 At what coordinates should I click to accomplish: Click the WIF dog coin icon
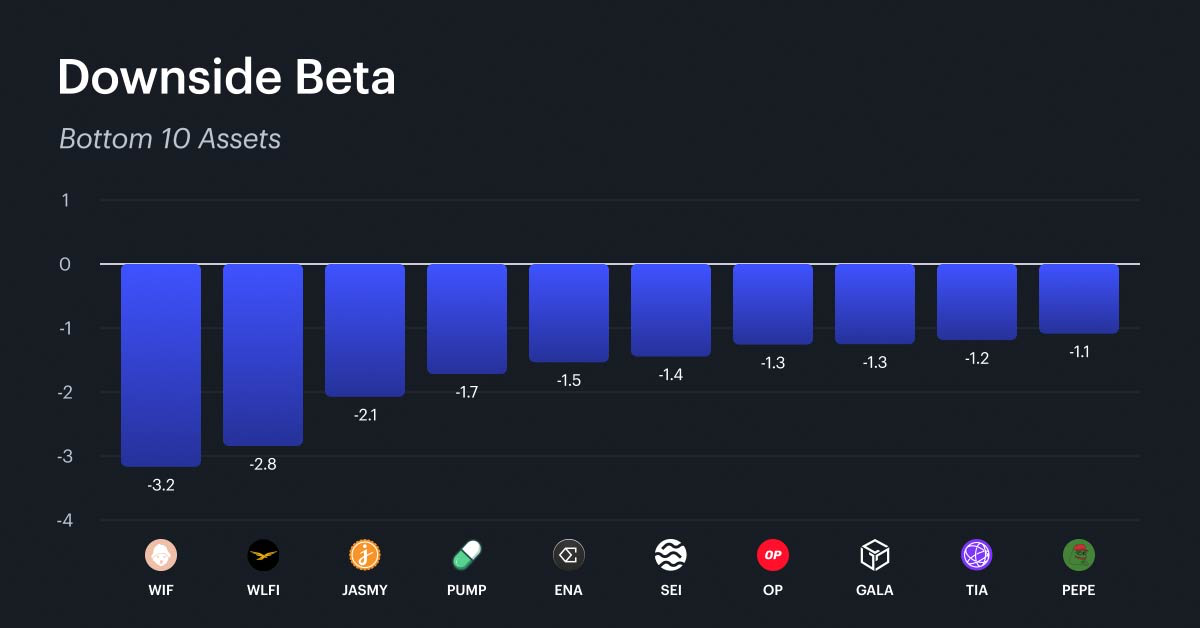tap(161, 554)
